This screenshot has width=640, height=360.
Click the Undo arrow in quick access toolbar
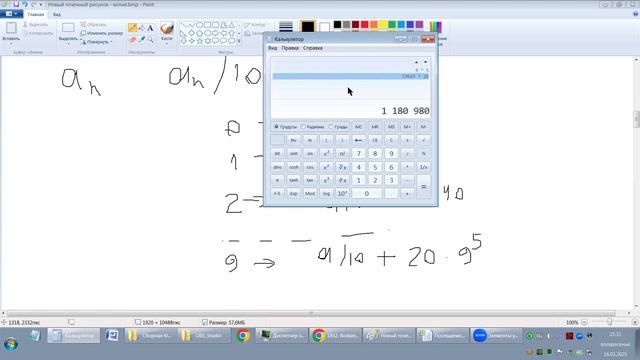(24, 4)
